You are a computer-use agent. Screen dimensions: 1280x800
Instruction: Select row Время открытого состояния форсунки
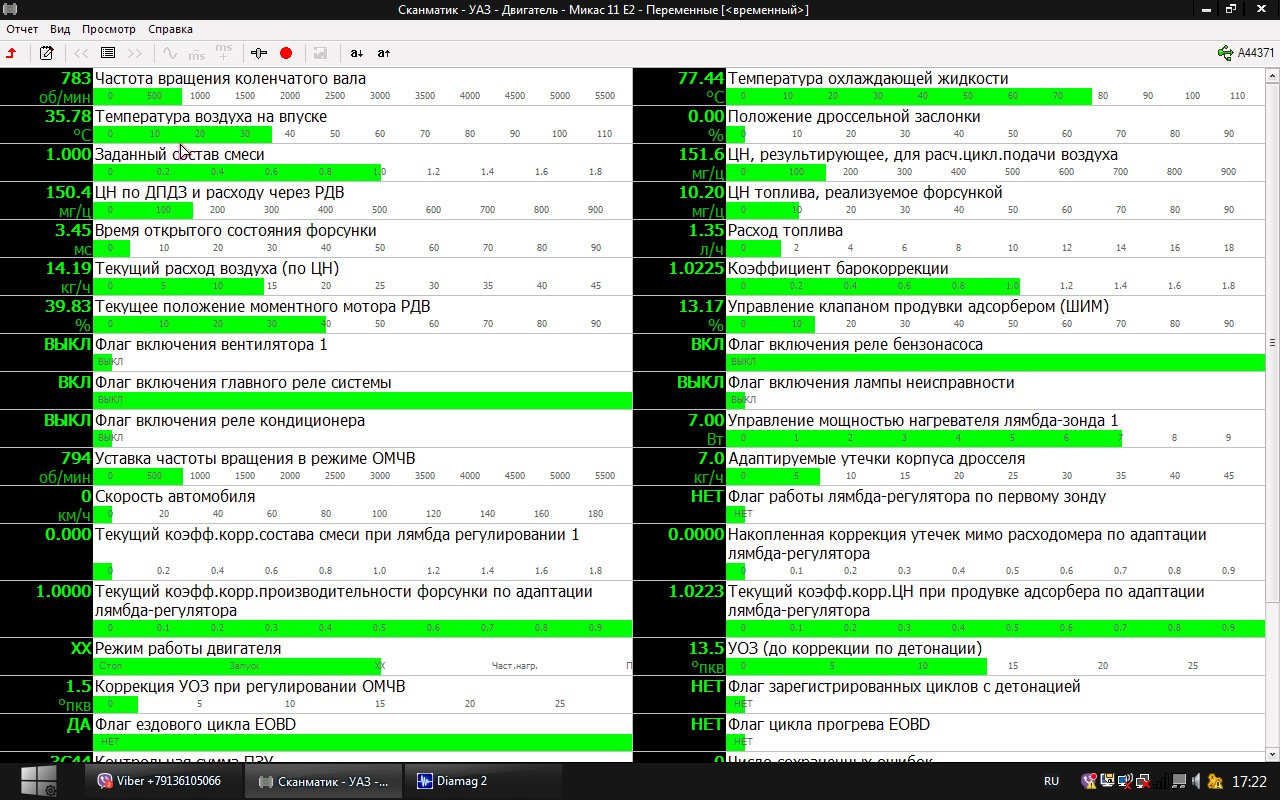pos(316,239)
